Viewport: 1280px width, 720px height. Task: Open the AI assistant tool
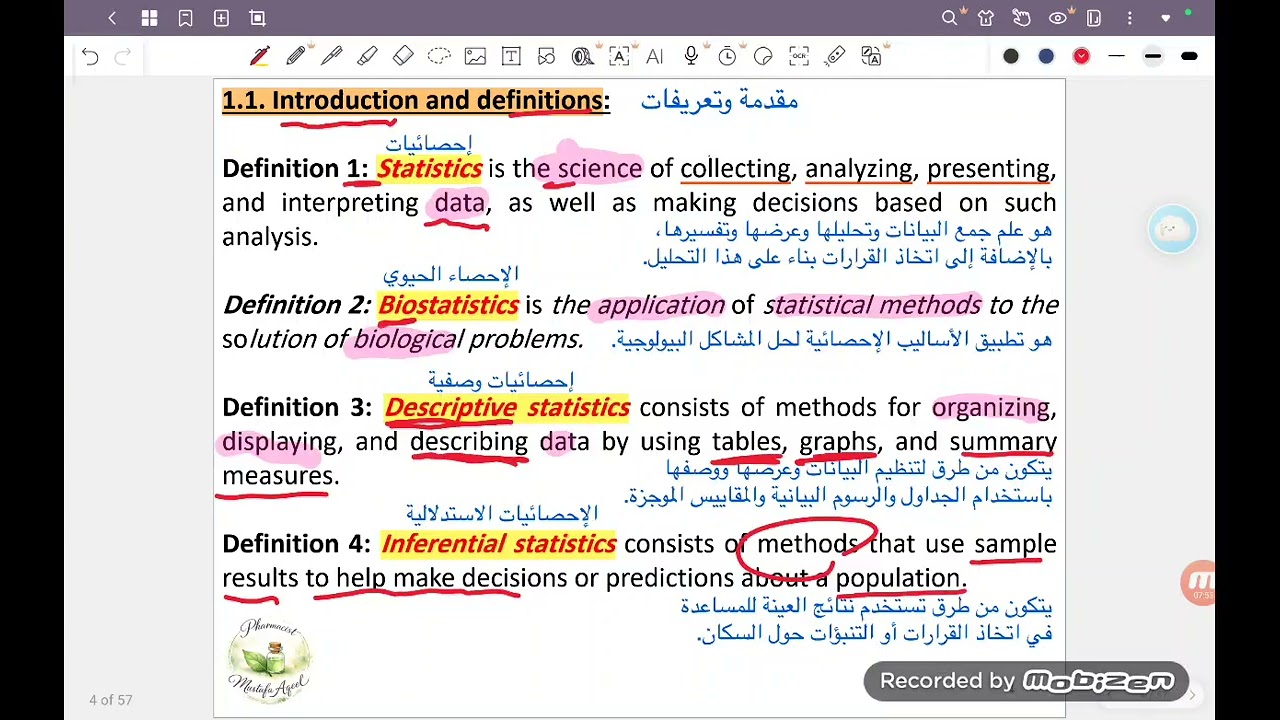tap(654, 57)
